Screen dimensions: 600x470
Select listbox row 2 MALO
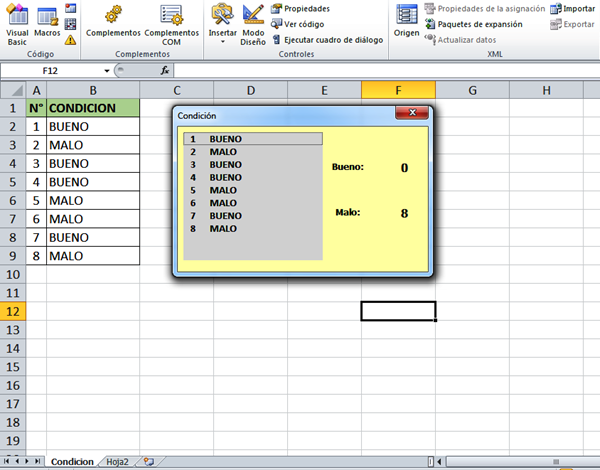253,152
